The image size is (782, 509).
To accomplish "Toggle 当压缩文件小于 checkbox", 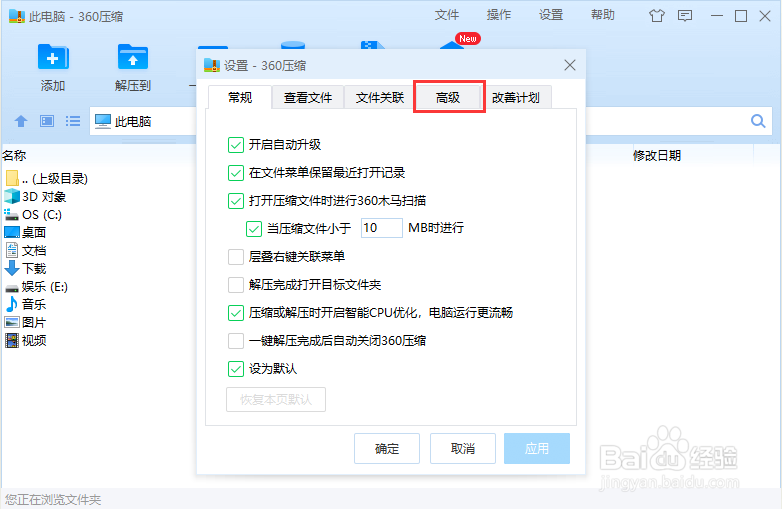I will pos(253,228).
